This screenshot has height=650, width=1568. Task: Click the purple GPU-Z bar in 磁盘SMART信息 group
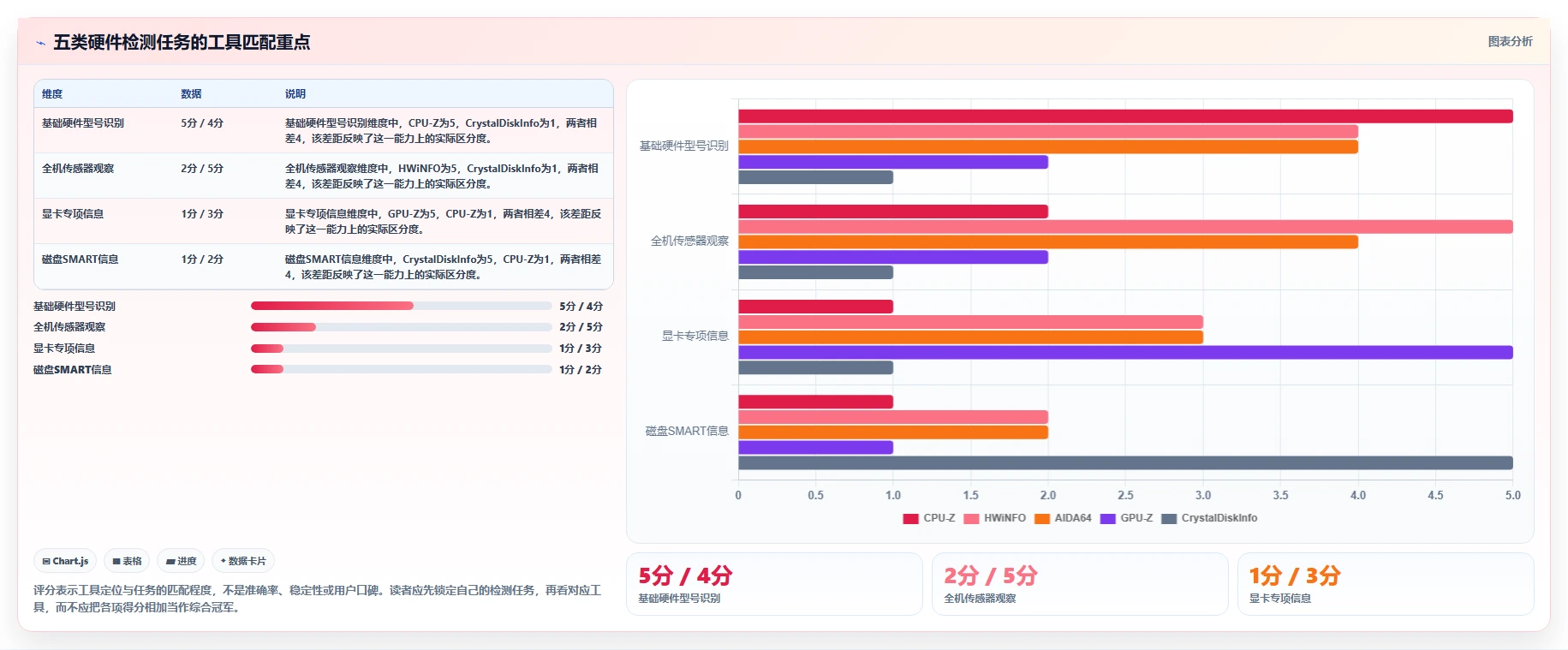[815, 447]
